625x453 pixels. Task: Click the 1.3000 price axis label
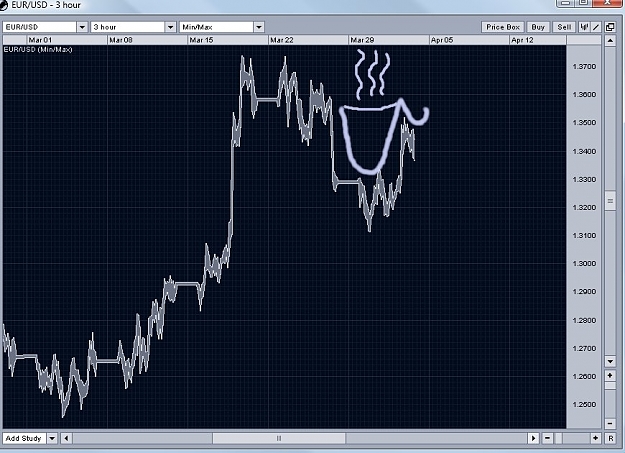[x=584, y=264]
